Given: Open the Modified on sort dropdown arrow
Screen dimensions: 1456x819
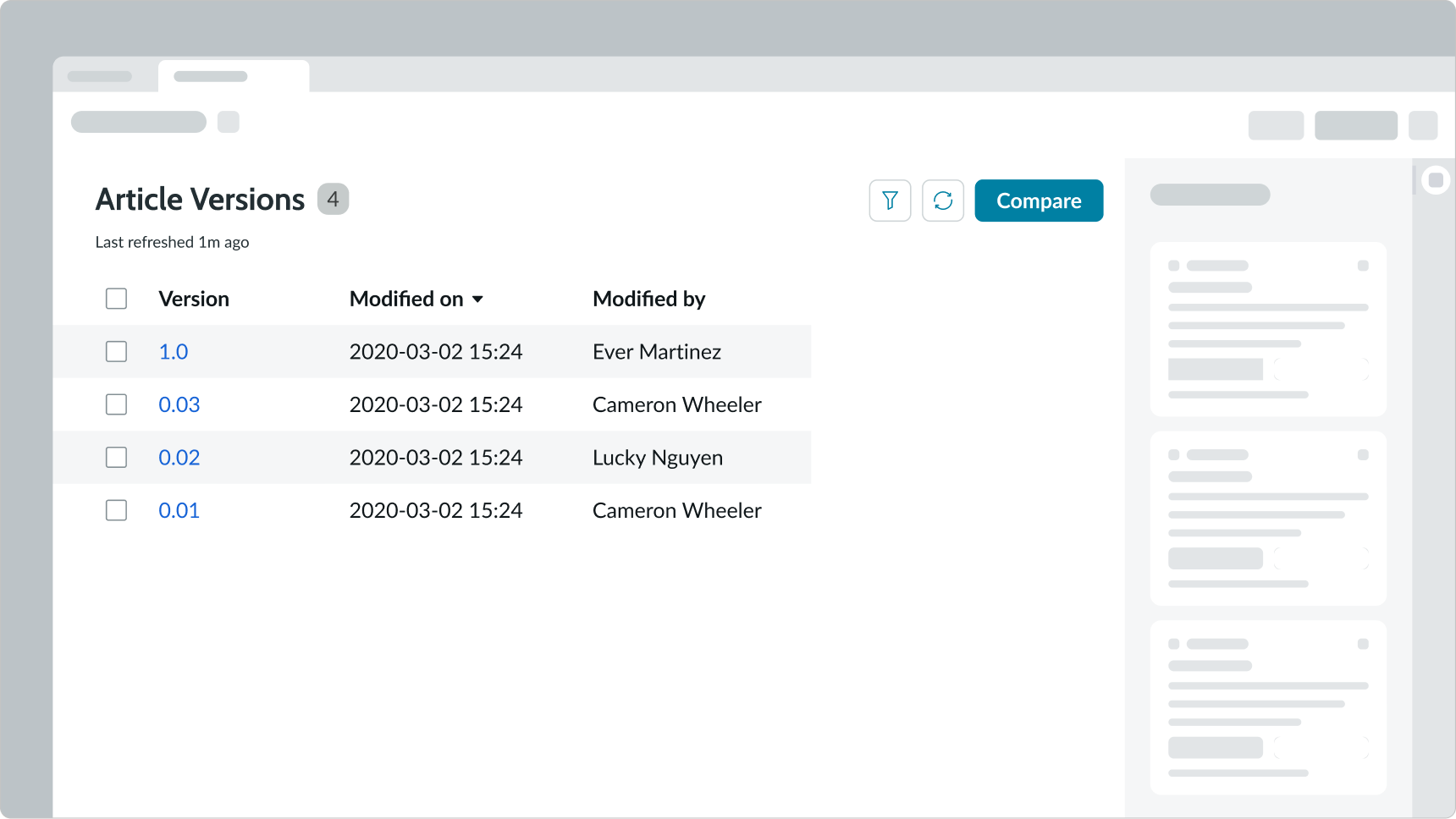Looking at the screenshot, I should point(478,299).
